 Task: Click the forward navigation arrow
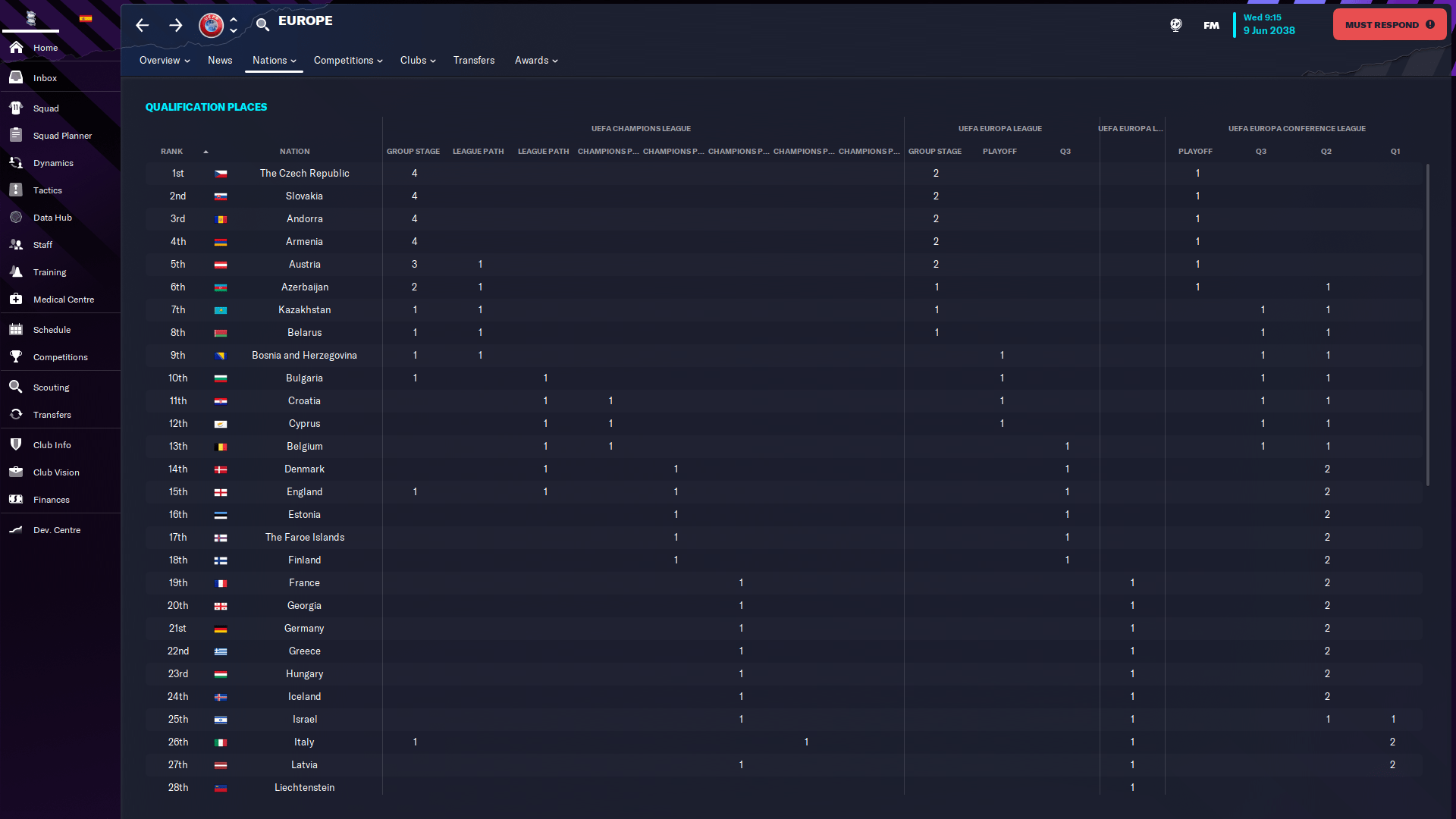[175, 25]
